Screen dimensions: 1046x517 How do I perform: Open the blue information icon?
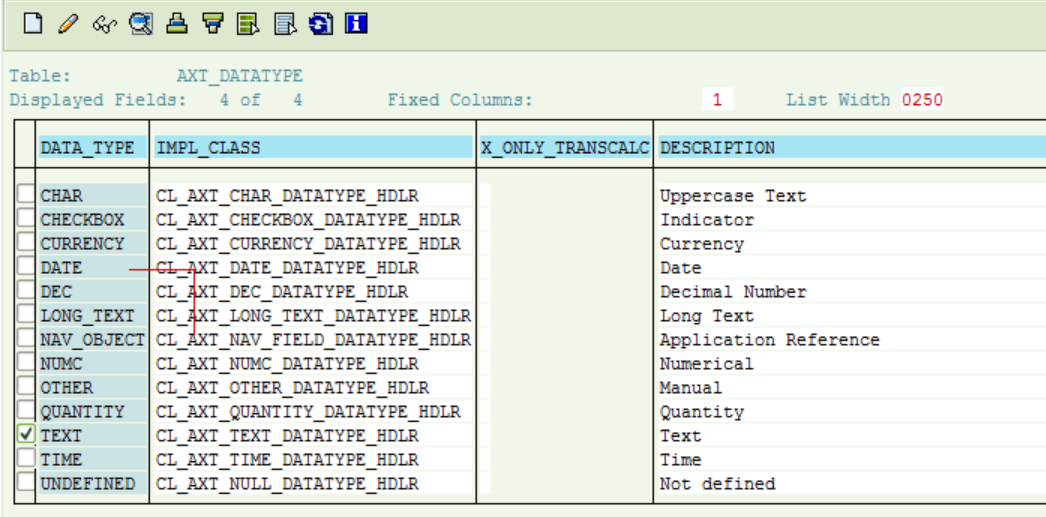pyautogui.click(x=357, y=25)
